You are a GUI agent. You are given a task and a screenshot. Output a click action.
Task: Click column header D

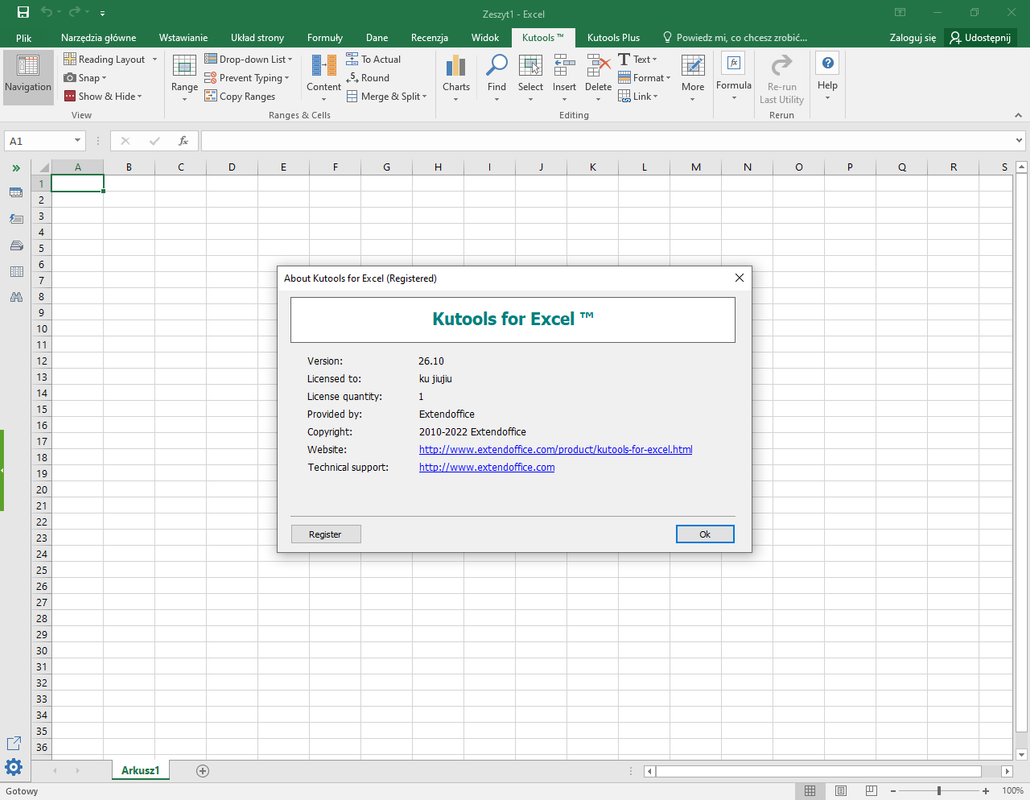[231, 167]
